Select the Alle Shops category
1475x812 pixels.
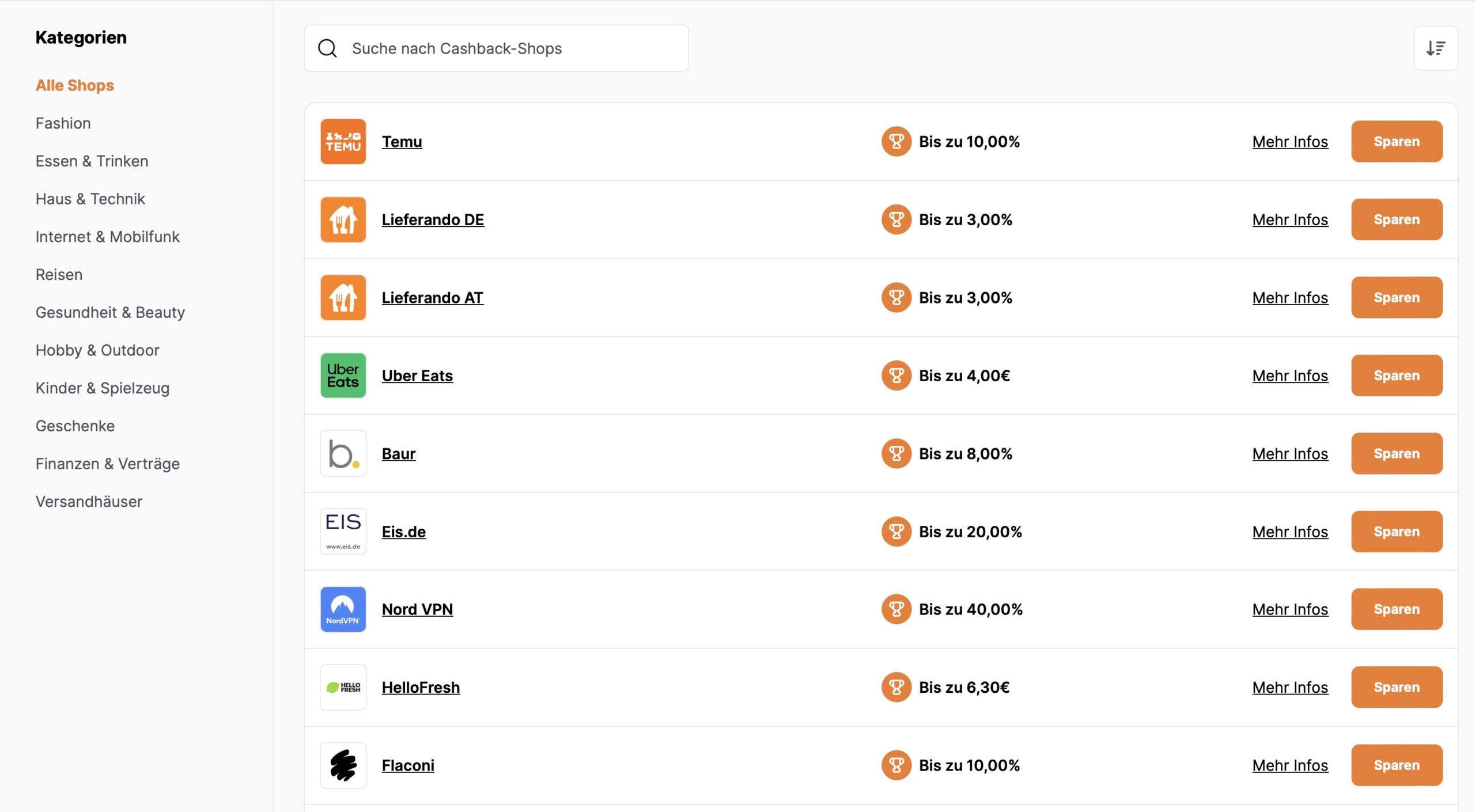pos(75,85)
